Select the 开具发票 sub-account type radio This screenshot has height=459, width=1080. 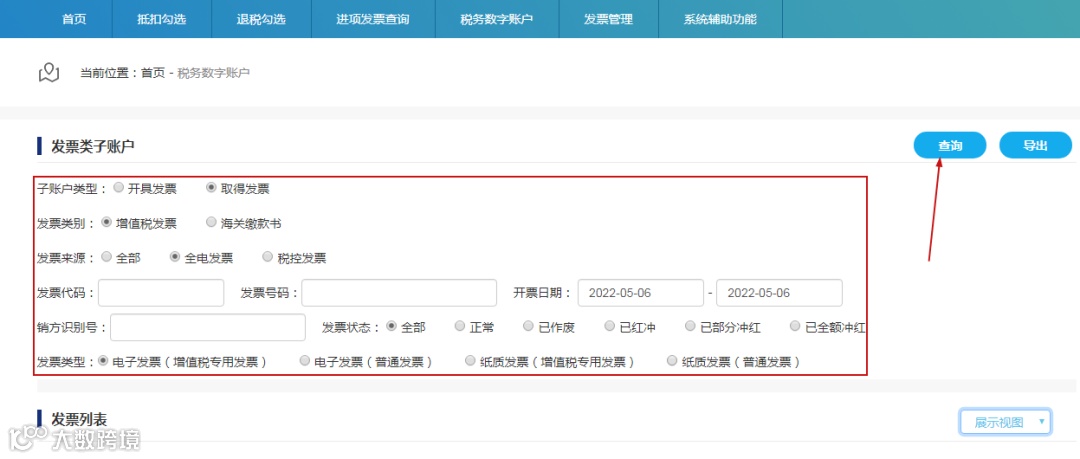pos(119,187)
